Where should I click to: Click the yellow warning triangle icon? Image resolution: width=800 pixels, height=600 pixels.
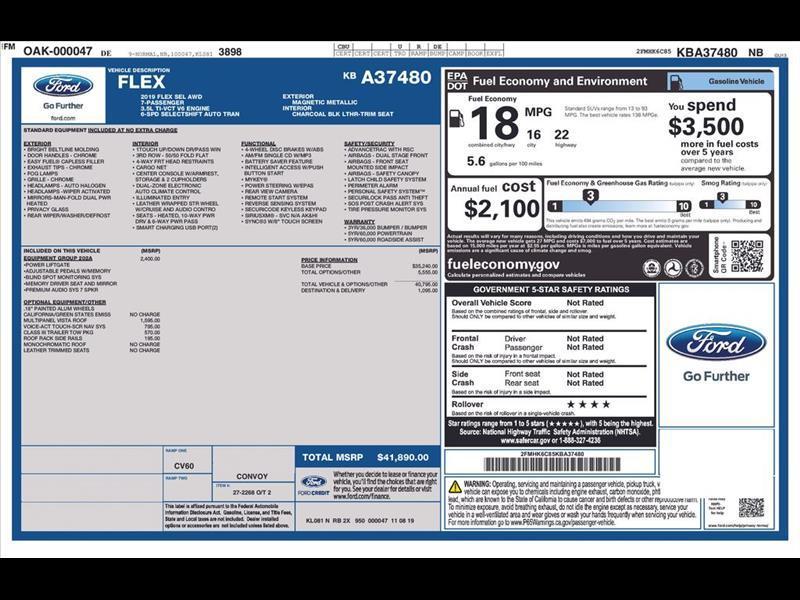pyautogui.click(x=455, y=487)
